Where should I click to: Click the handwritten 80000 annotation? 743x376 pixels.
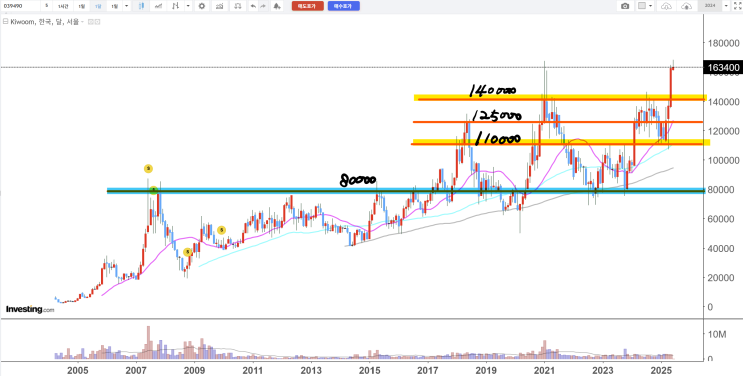point(358,180)
